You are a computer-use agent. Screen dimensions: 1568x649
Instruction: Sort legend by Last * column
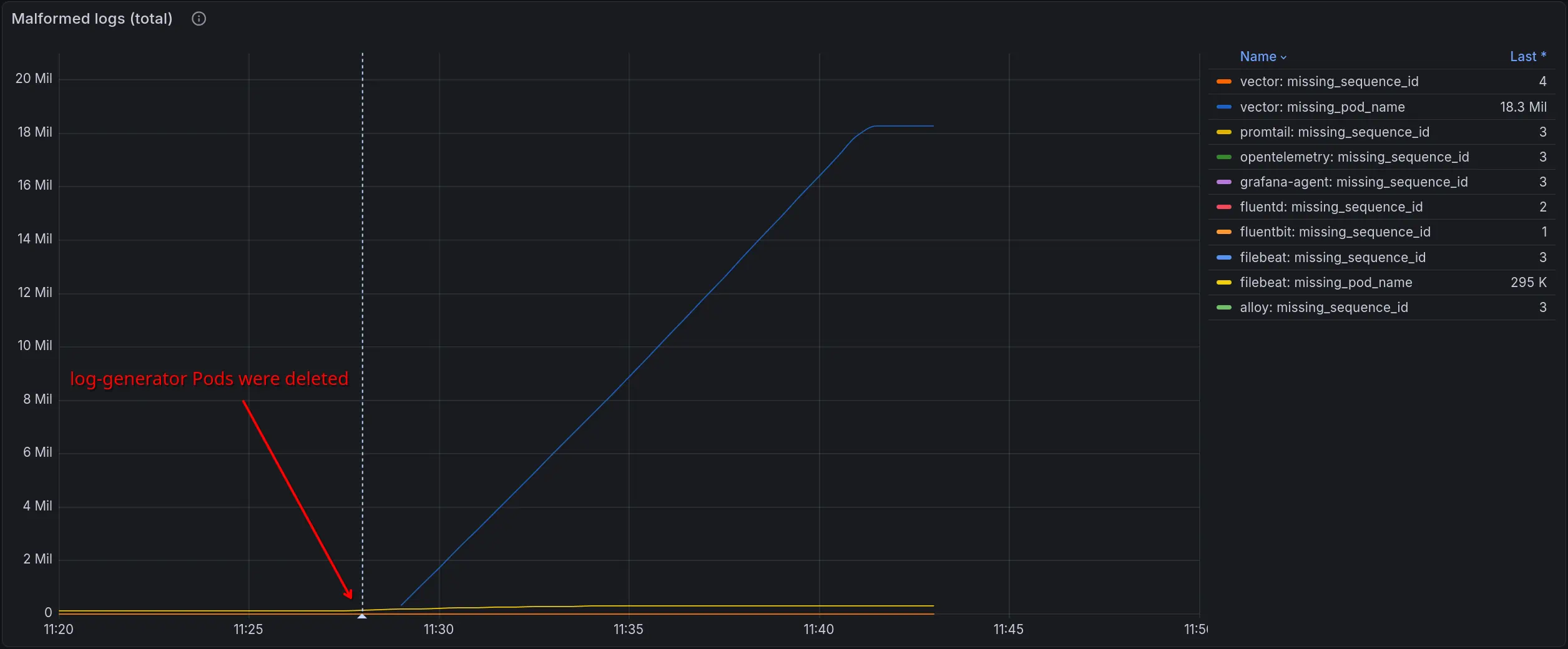click(1527, 57)
